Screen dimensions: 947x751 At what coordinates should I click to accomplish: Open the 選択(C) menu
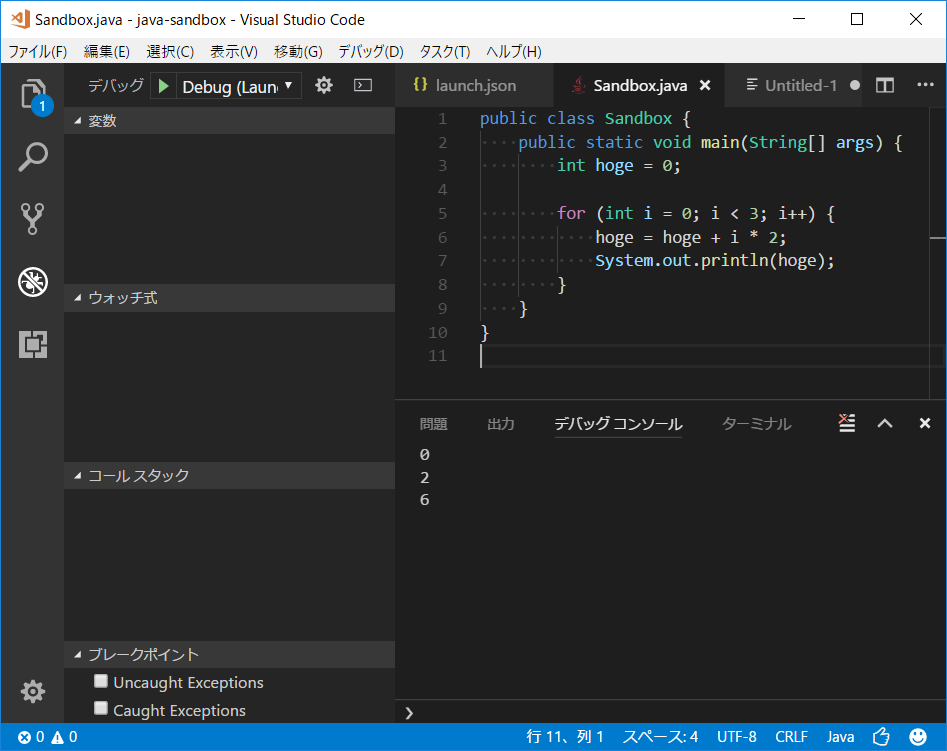click(170, 52)
